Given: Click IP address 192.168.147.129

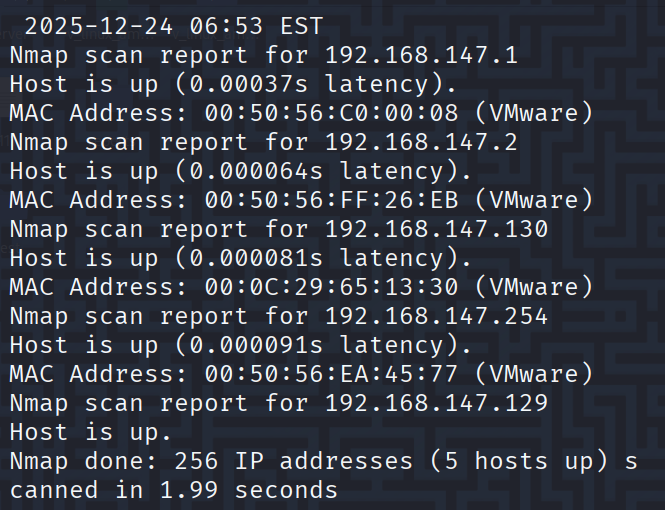Looking at the screenshot, I should click(x=436, y=404).
